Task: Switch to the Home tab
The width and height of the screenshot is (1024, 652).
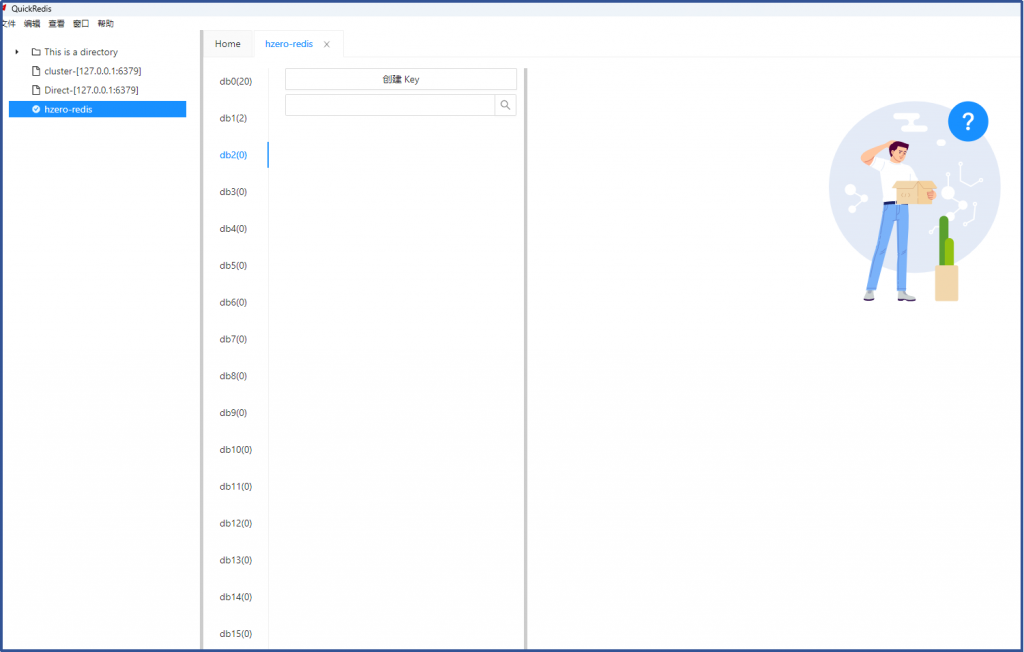Action: point(227,44)
